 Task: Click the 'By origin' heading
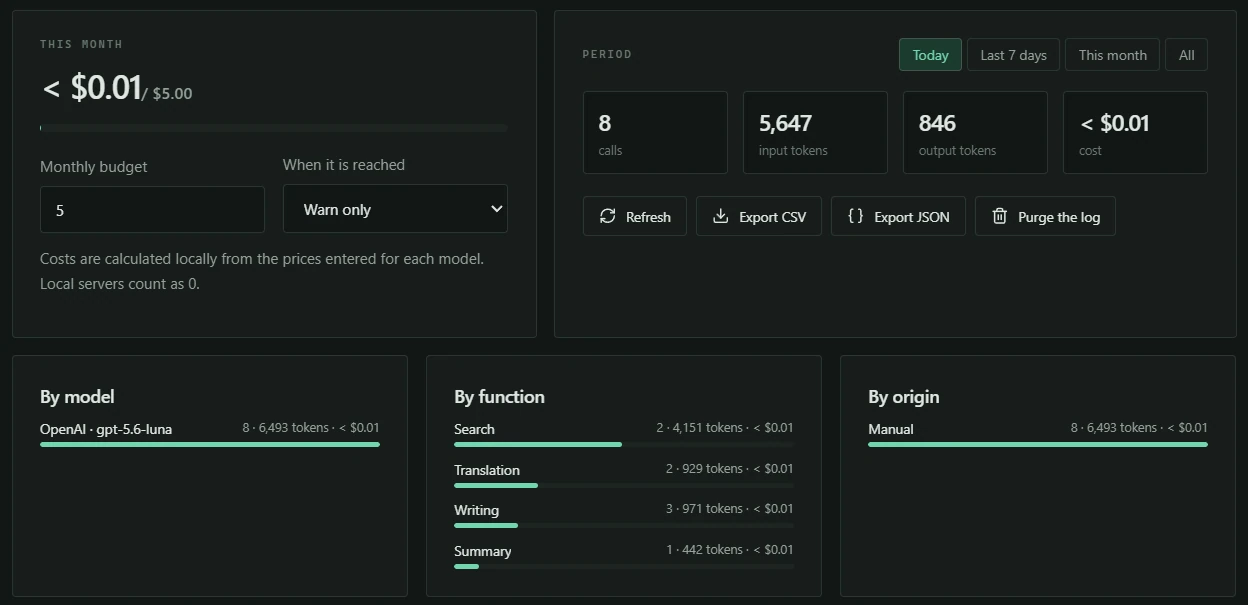coord(904,397)
